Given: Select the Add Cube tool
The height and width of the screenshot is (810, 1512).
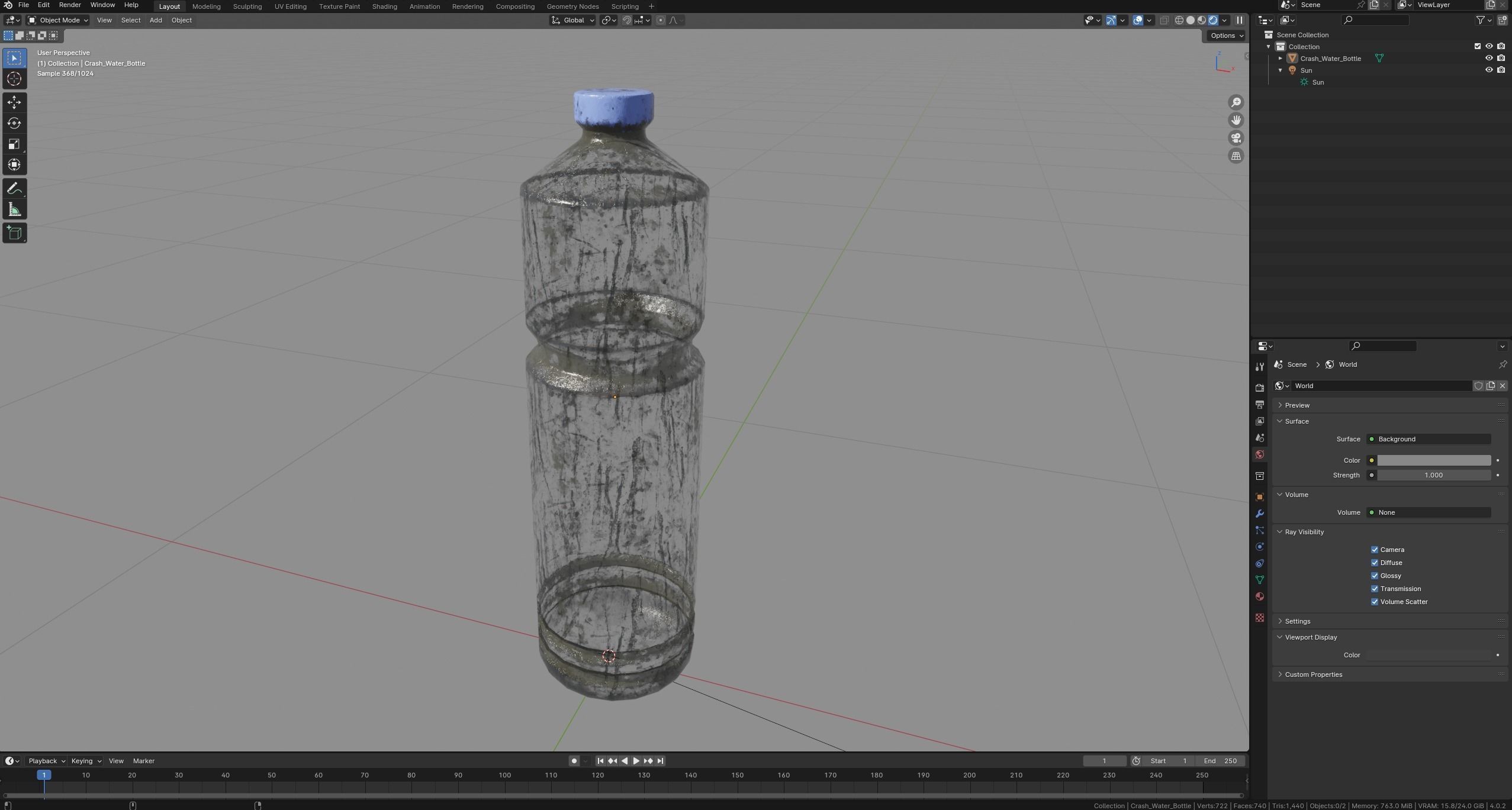Looking at the screenshot, I should click(14, 233).
